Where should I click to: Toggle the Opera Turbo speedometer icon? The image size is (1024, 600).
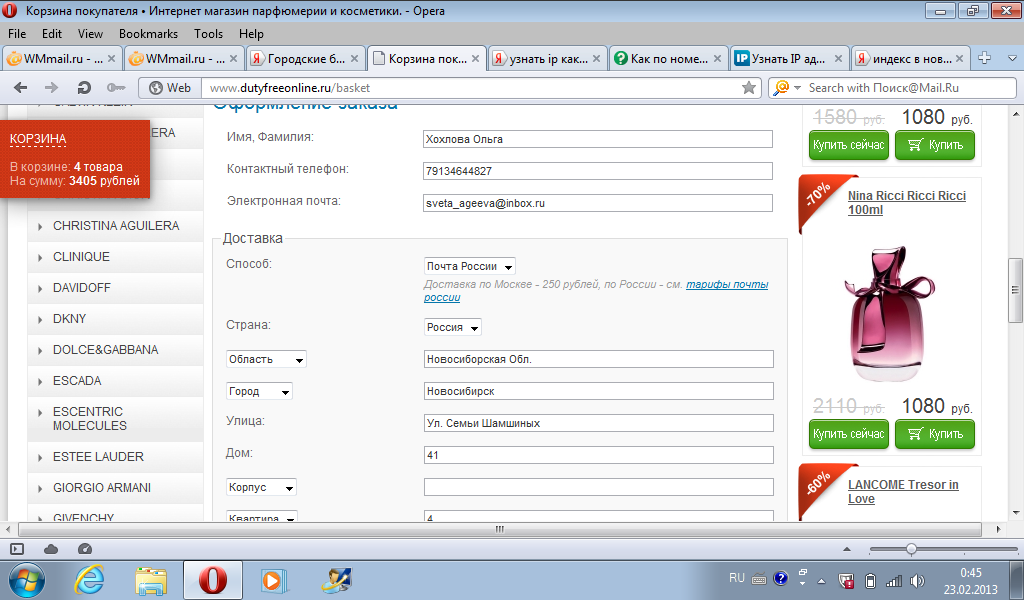pos(85,549)
